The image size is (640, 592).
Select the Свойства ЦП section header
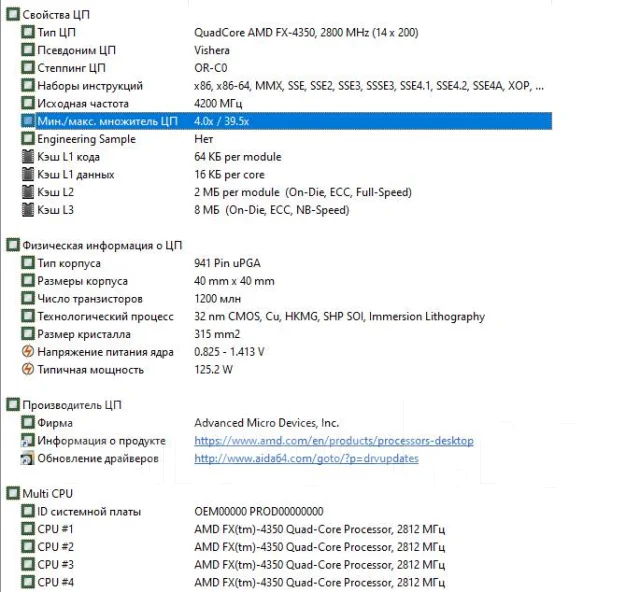pyautogui.click(x=56, y=15)
